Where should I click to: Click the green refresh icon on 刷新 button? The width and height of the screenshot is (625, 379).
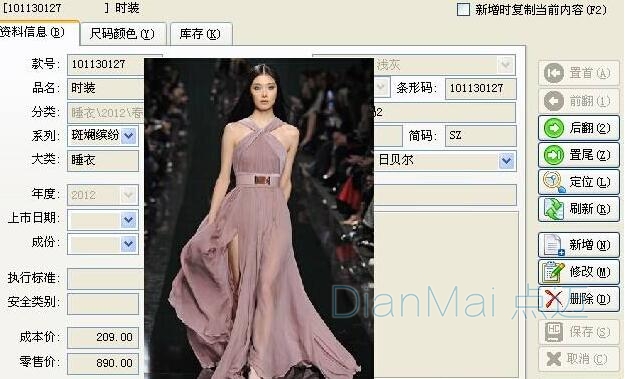(x=554, y=209)
